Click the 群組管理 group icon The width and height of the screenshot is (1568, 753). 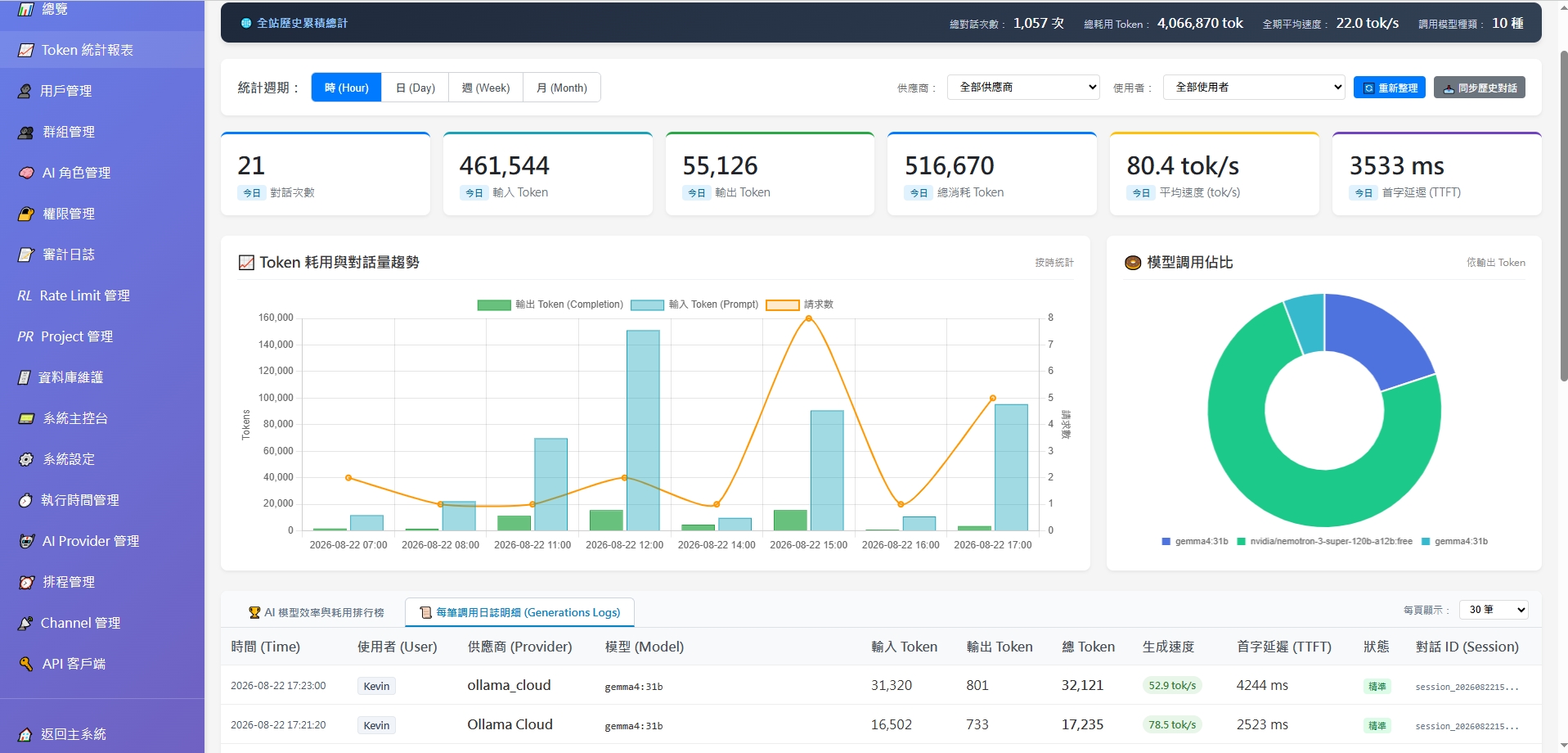[x=26, y=132]
